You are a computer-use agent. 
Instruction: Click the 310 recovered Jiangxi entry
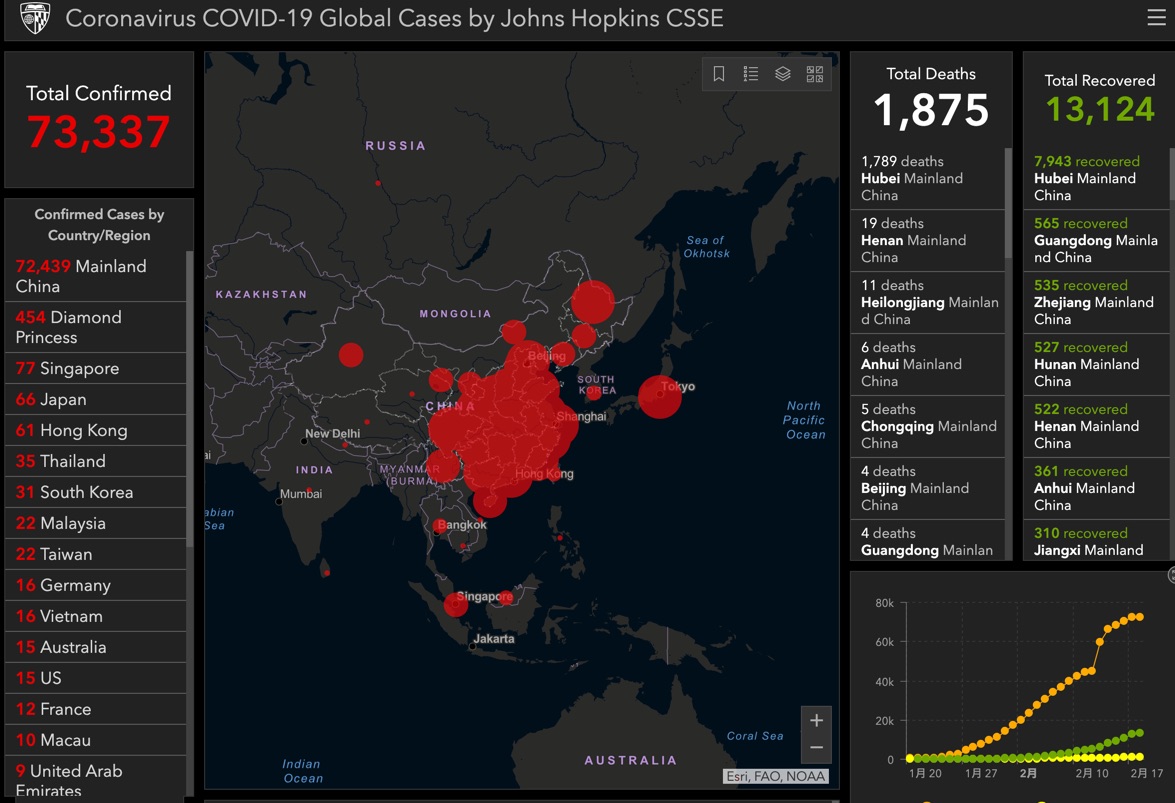click(x=1096, y=541)
